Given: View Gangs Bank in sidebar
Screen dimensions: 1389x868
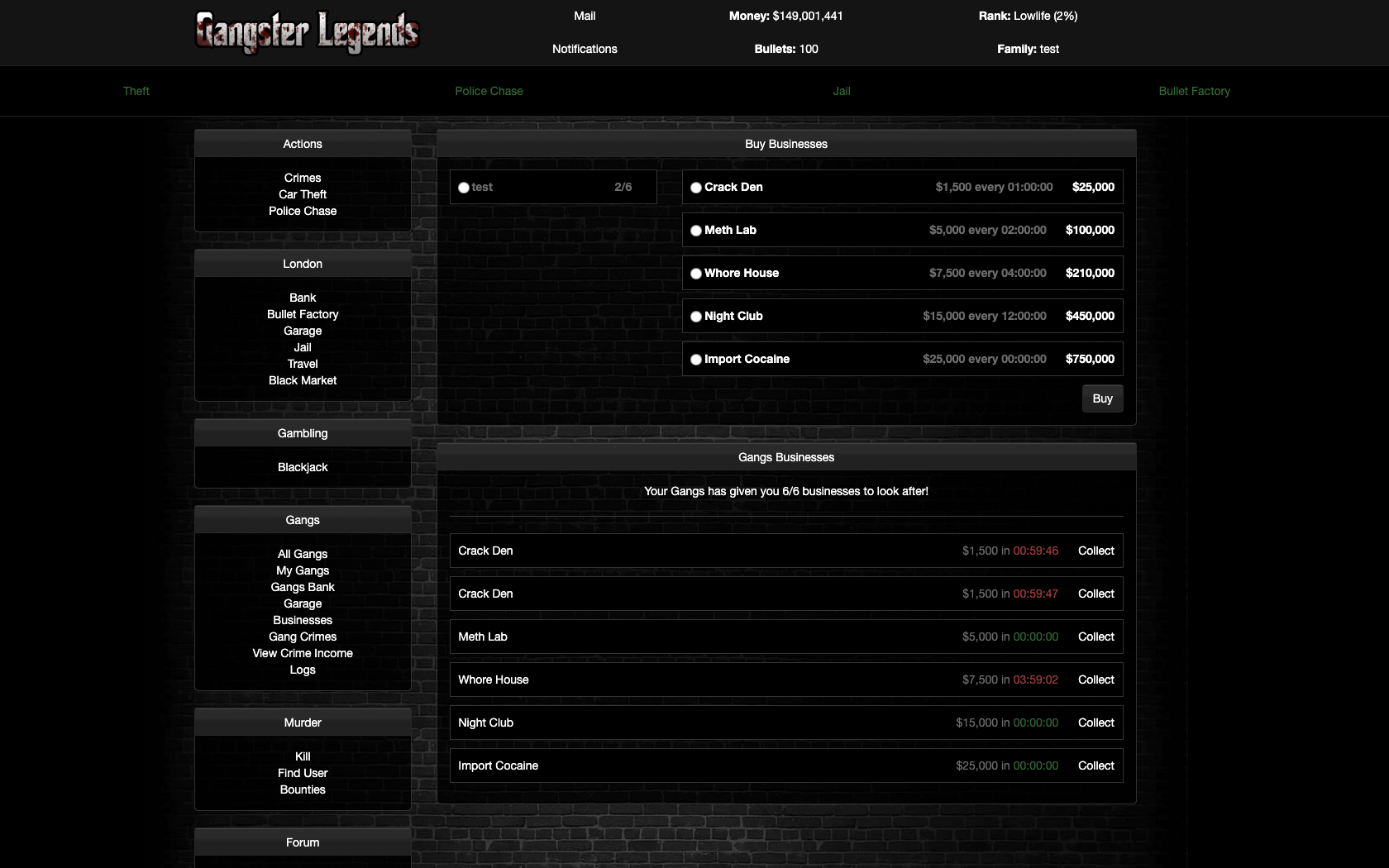Looking at the screenshot, I should coord(303,587).
